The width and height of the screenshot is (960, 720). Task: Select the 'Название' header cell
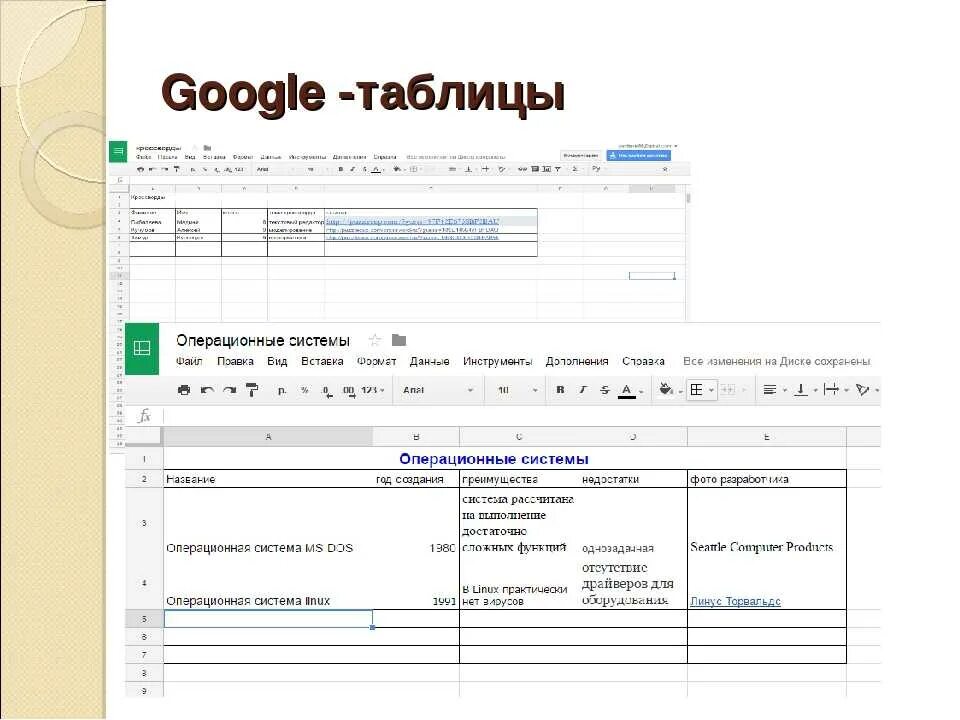tap(268, 479)
